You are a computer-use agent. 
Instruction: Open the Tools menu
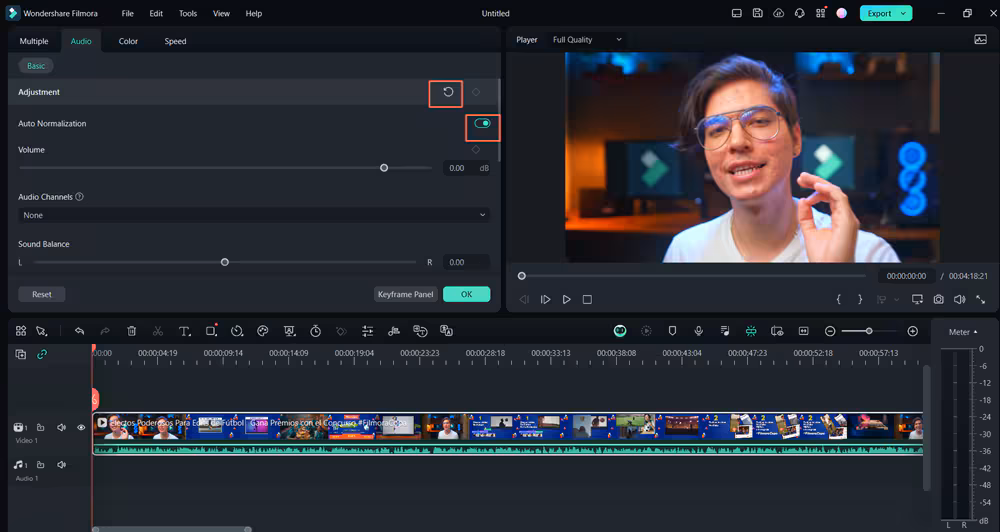tap(188, 14)
